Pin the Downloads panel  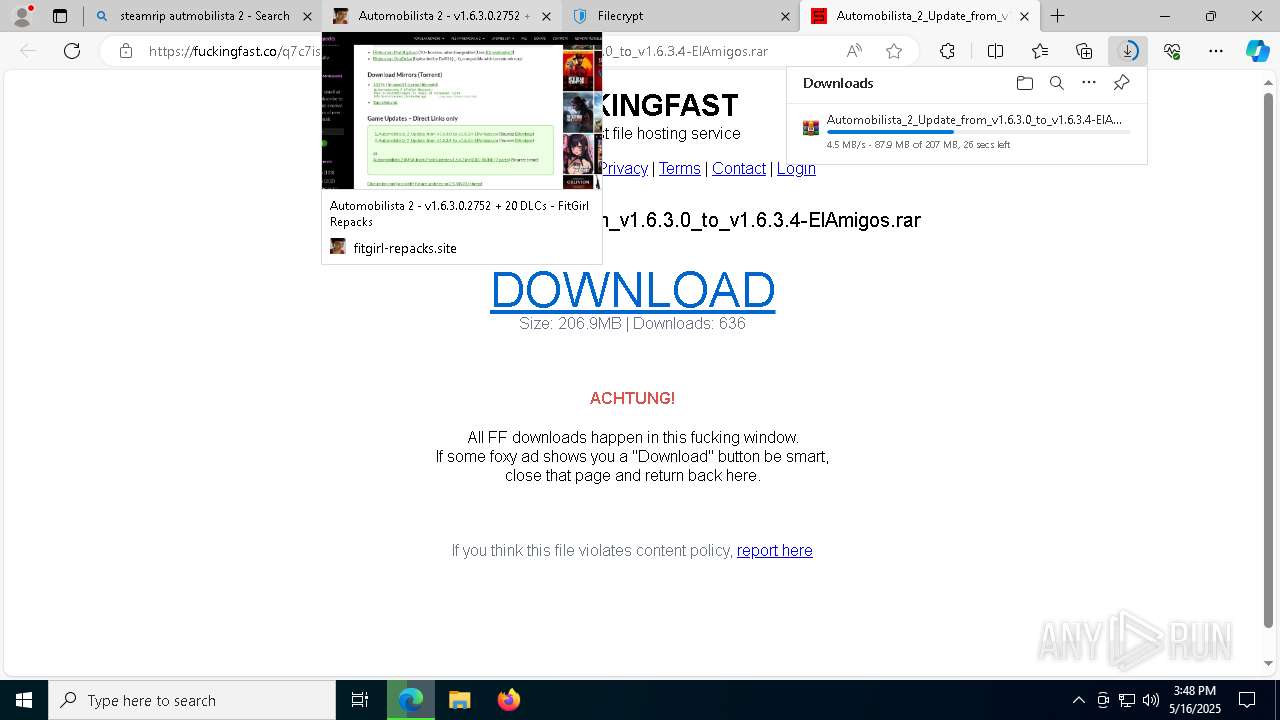click(1121, 83)
